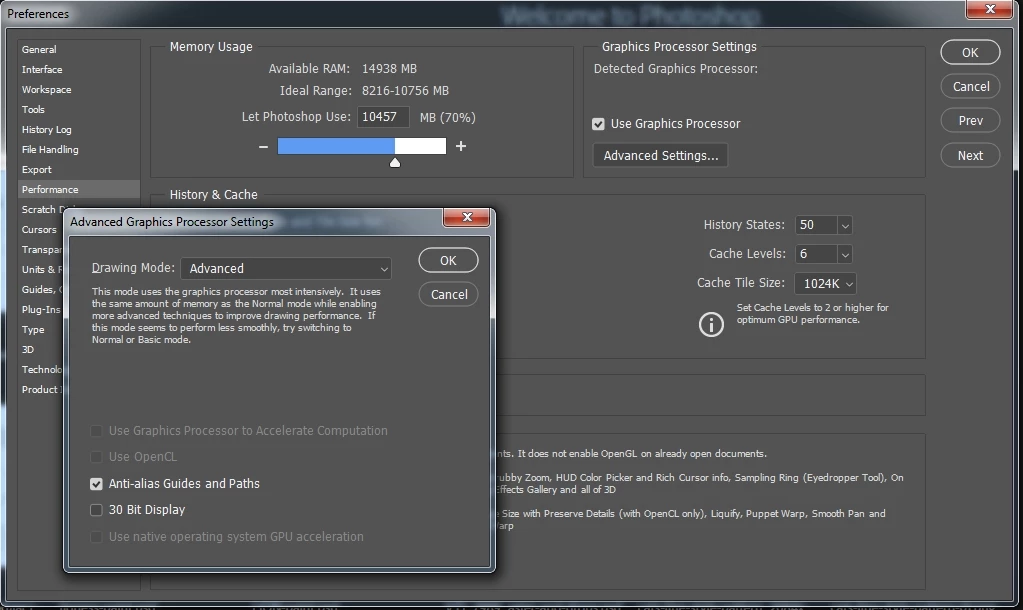Select General in the Preferences sidebar
1023x610 pixels.
[39, 50]
